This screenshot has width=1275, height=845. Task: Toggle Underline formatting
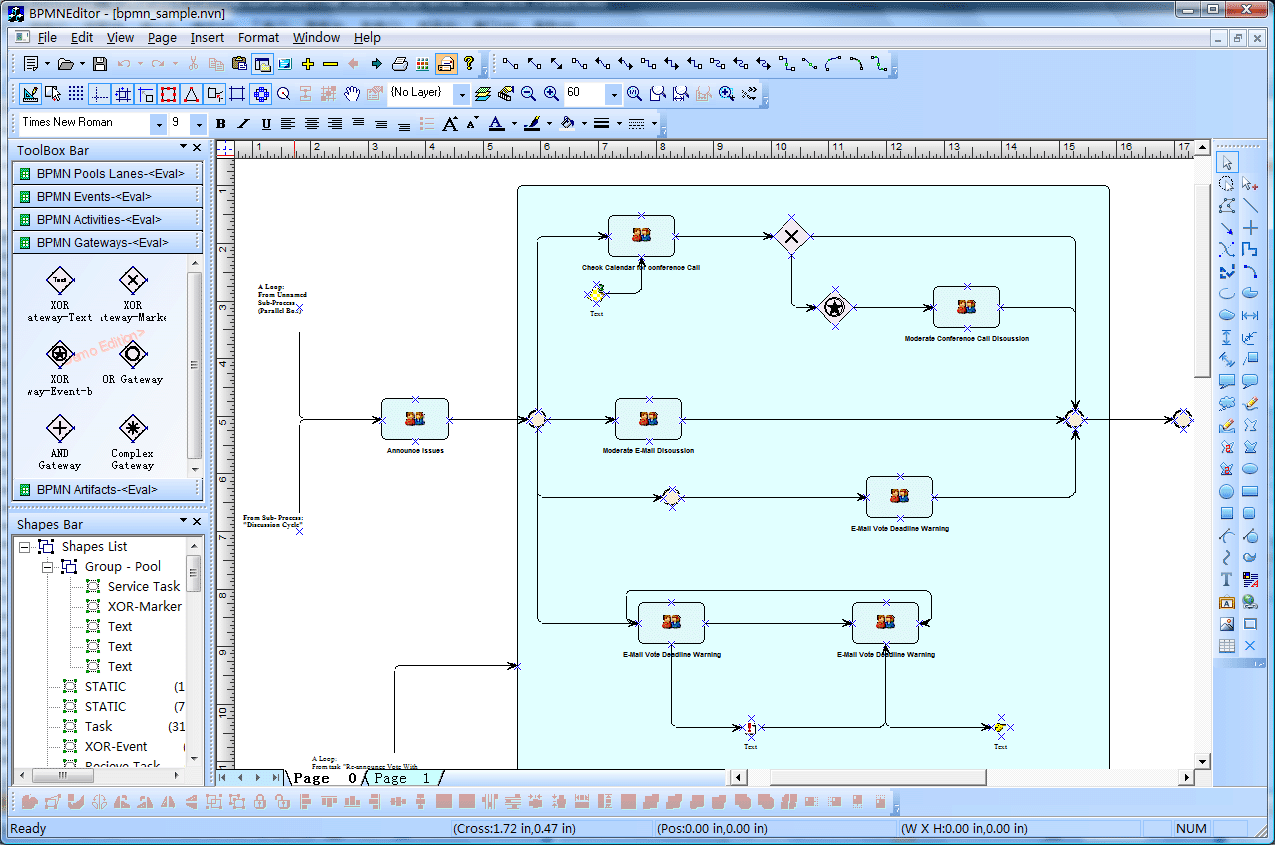pos(266,124)
